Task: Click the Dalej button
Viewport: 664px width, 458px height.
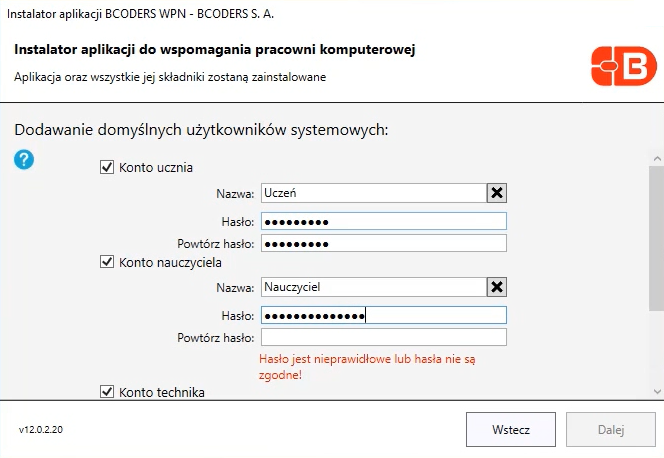Action: pos(611,430)
